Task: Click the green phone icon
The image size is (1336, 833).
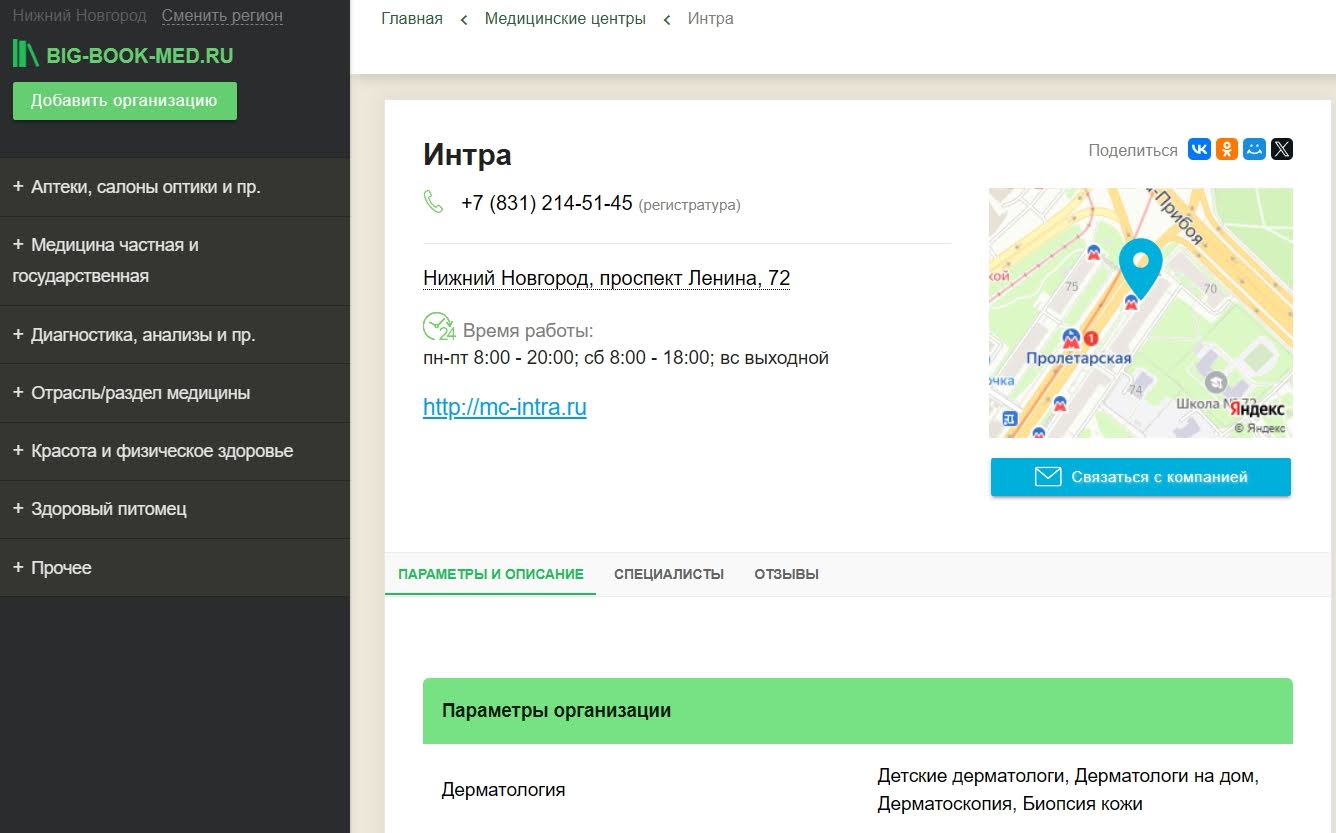Action: click(433, 203)
